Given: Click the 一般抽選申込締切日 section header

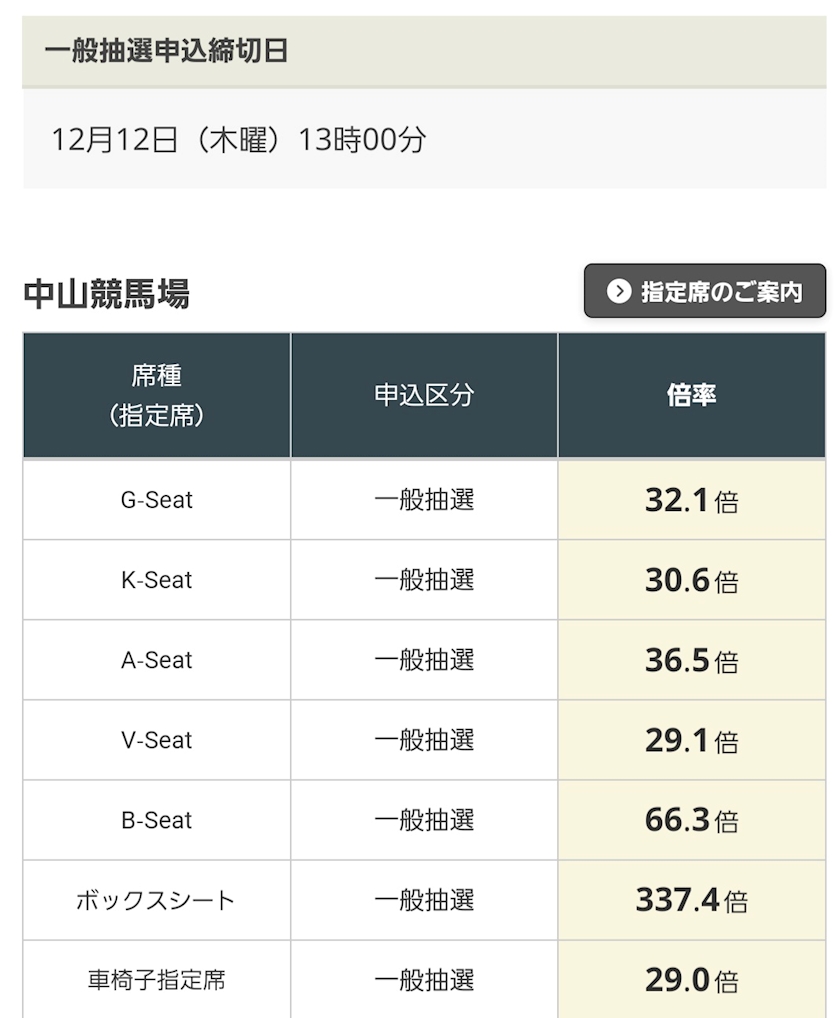Looking at the screenshot, I should (167, 51).
